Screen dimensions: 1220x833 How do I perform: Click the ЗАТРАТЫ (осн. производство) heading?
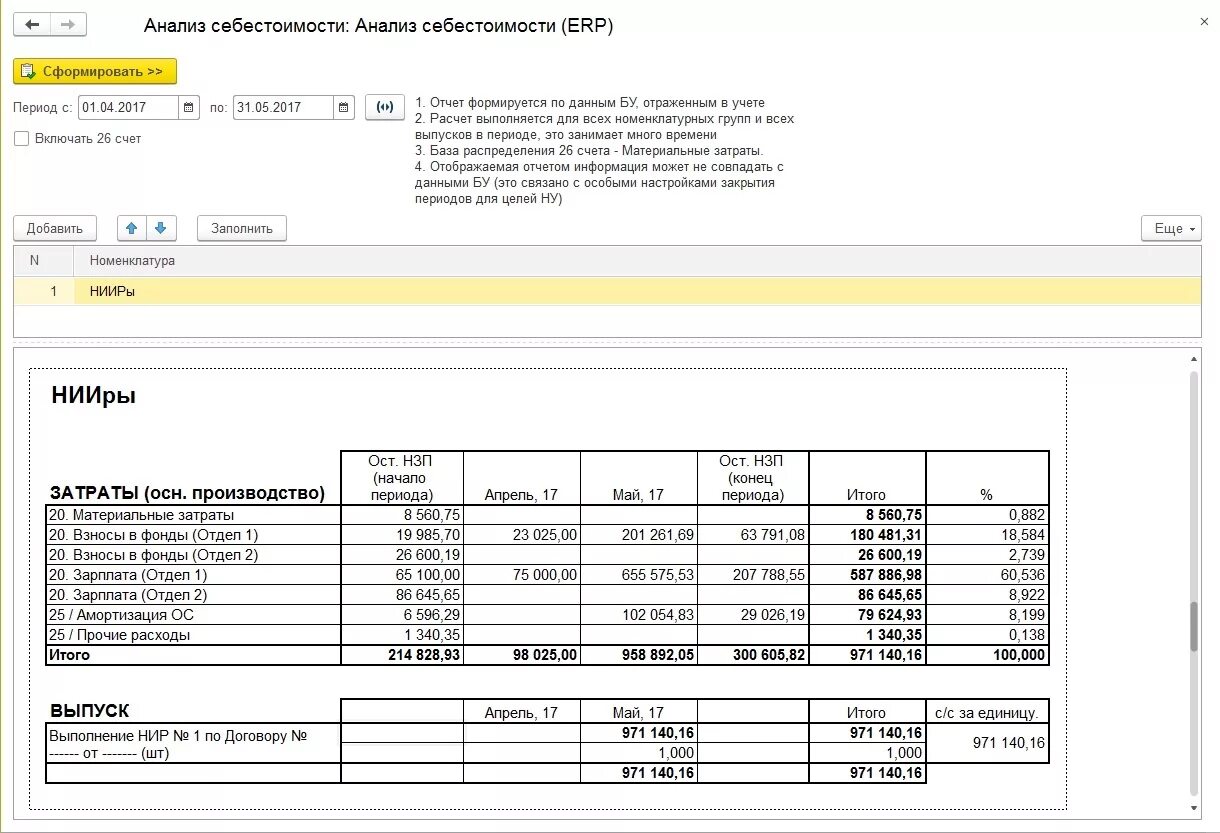[187, 493]
